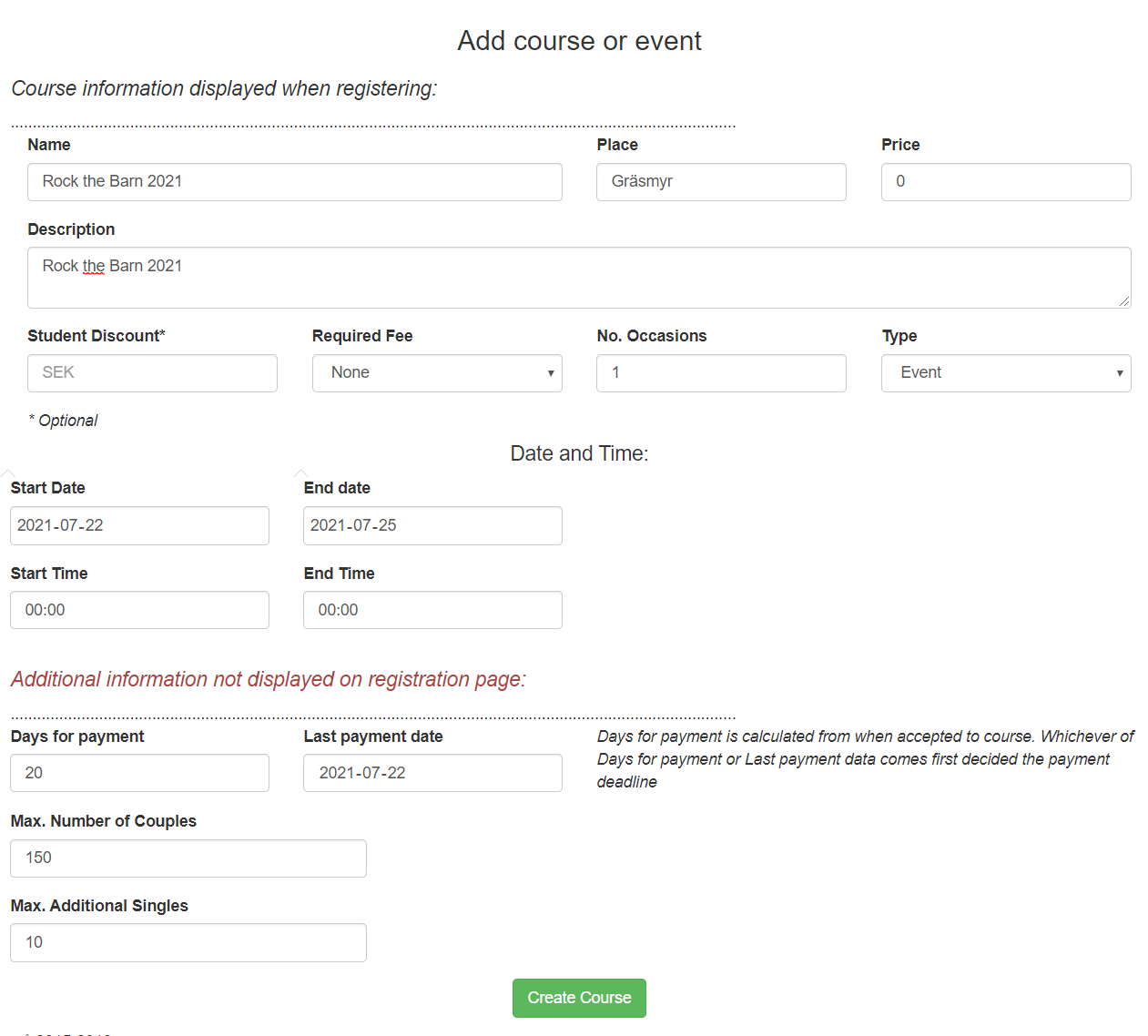Click the Place field containing Gräsmyr

click(x=721, y=182)
